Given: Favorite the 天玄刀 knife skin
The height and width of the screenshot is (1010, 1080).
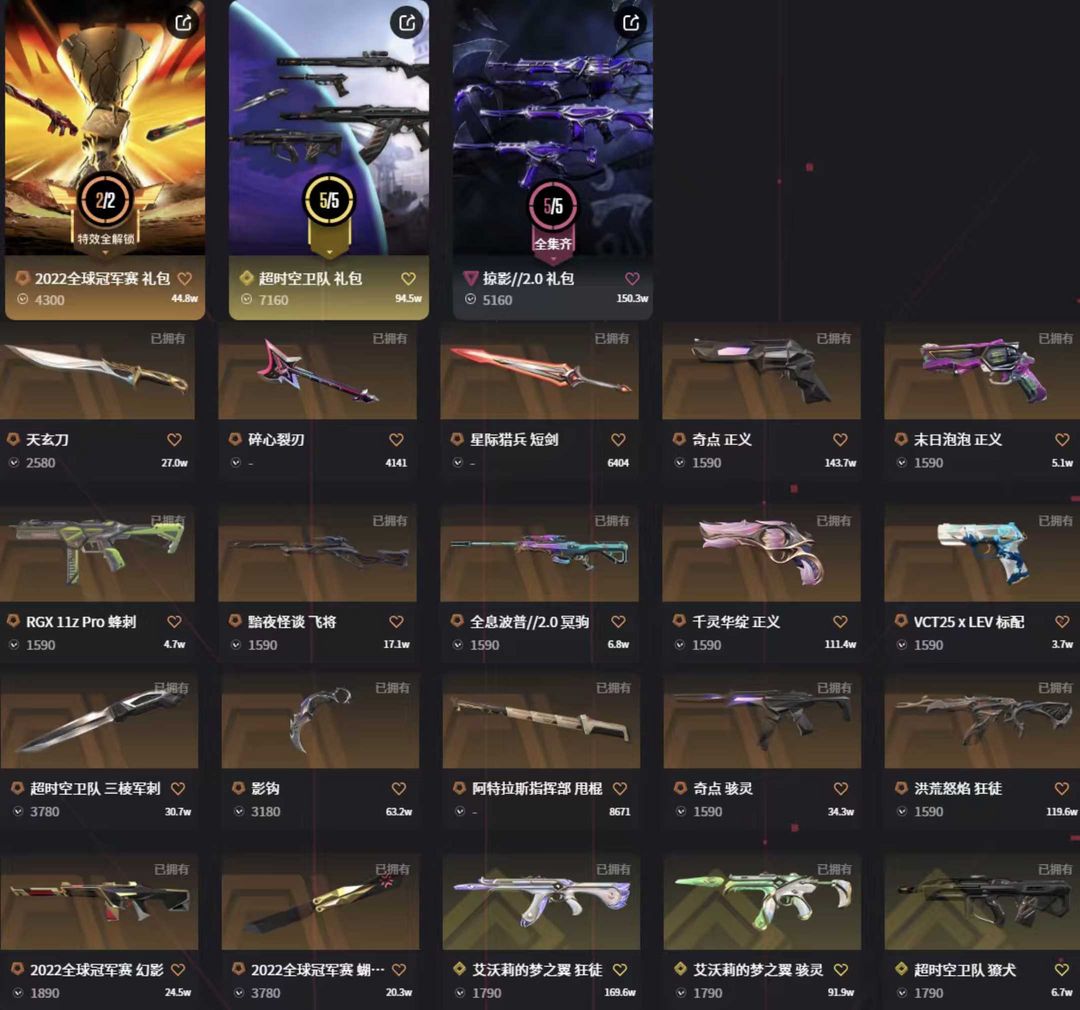Looking at the screenshot, I should [174, 440].
